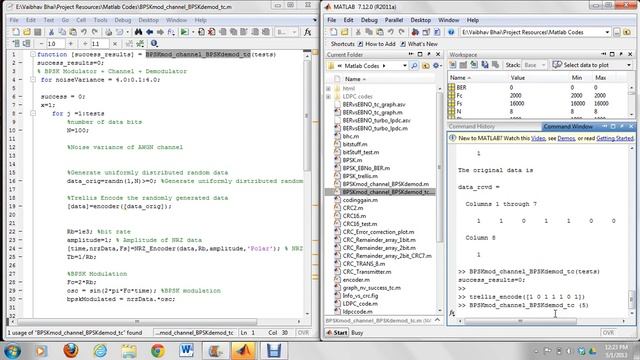Collapse for-loop fold at line 4
Screen dimensions: 640x360
[33, 80]
